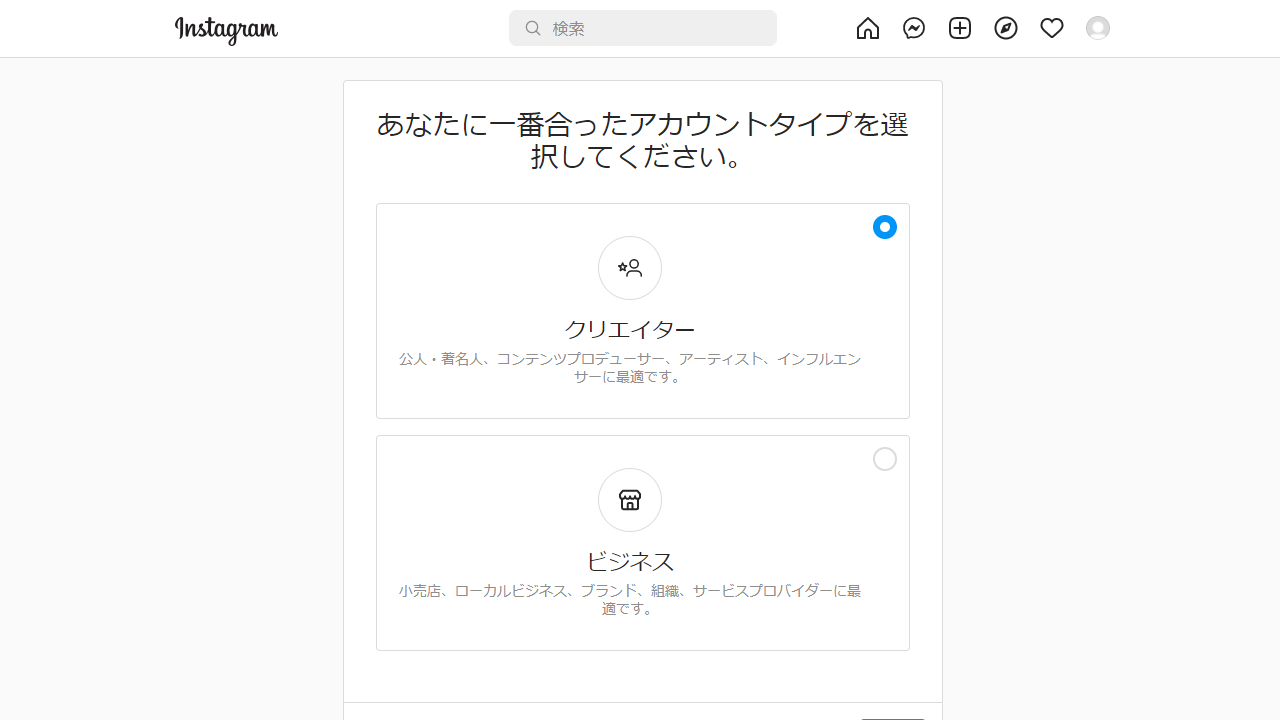Click the Creator person-with-star icon

[629, 267]
